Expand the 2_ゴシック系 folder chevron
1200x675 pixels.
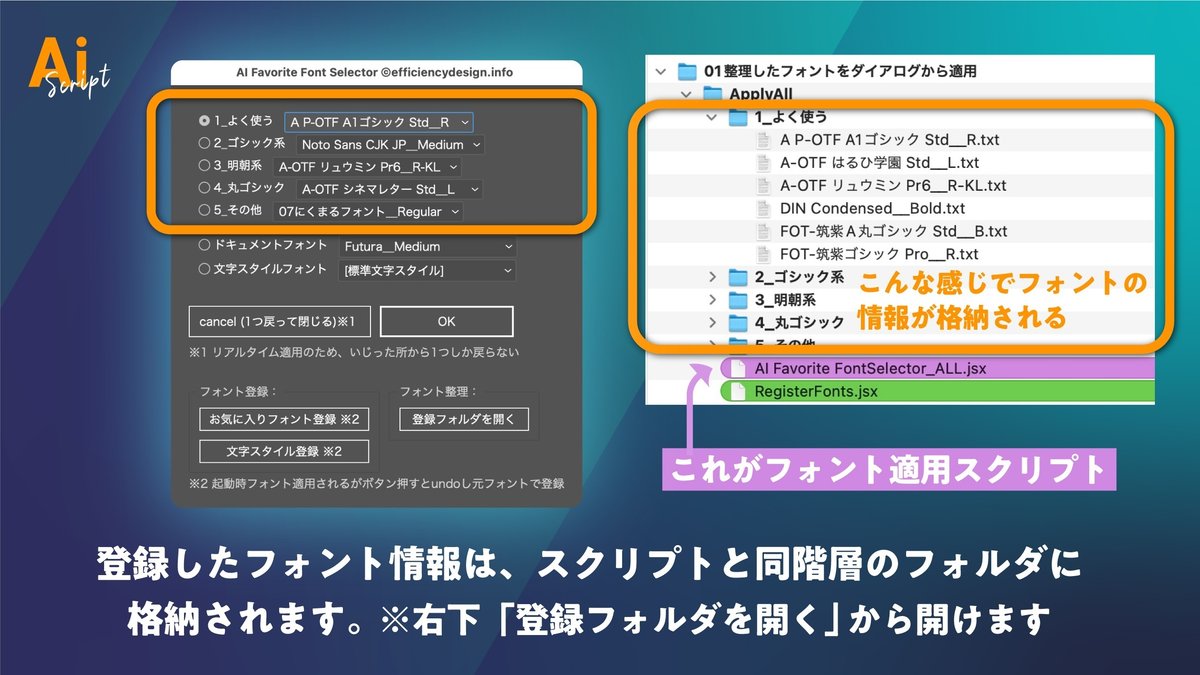(711, 277)
